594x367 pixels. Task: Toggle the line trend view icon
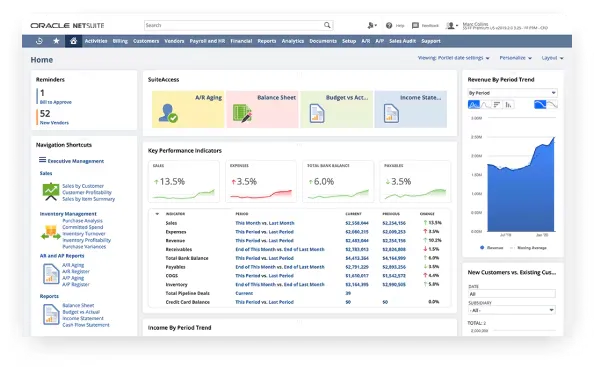tap(552, 104)
